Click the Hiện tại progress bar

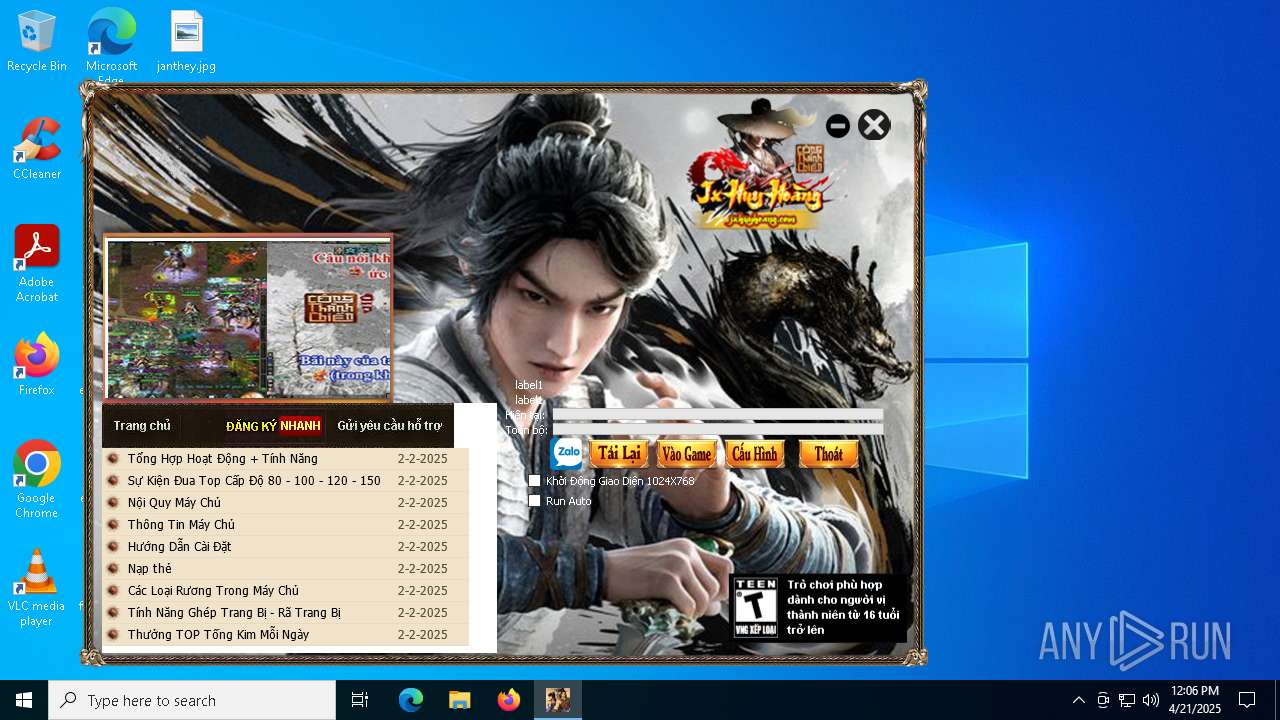tap(718, 414)
